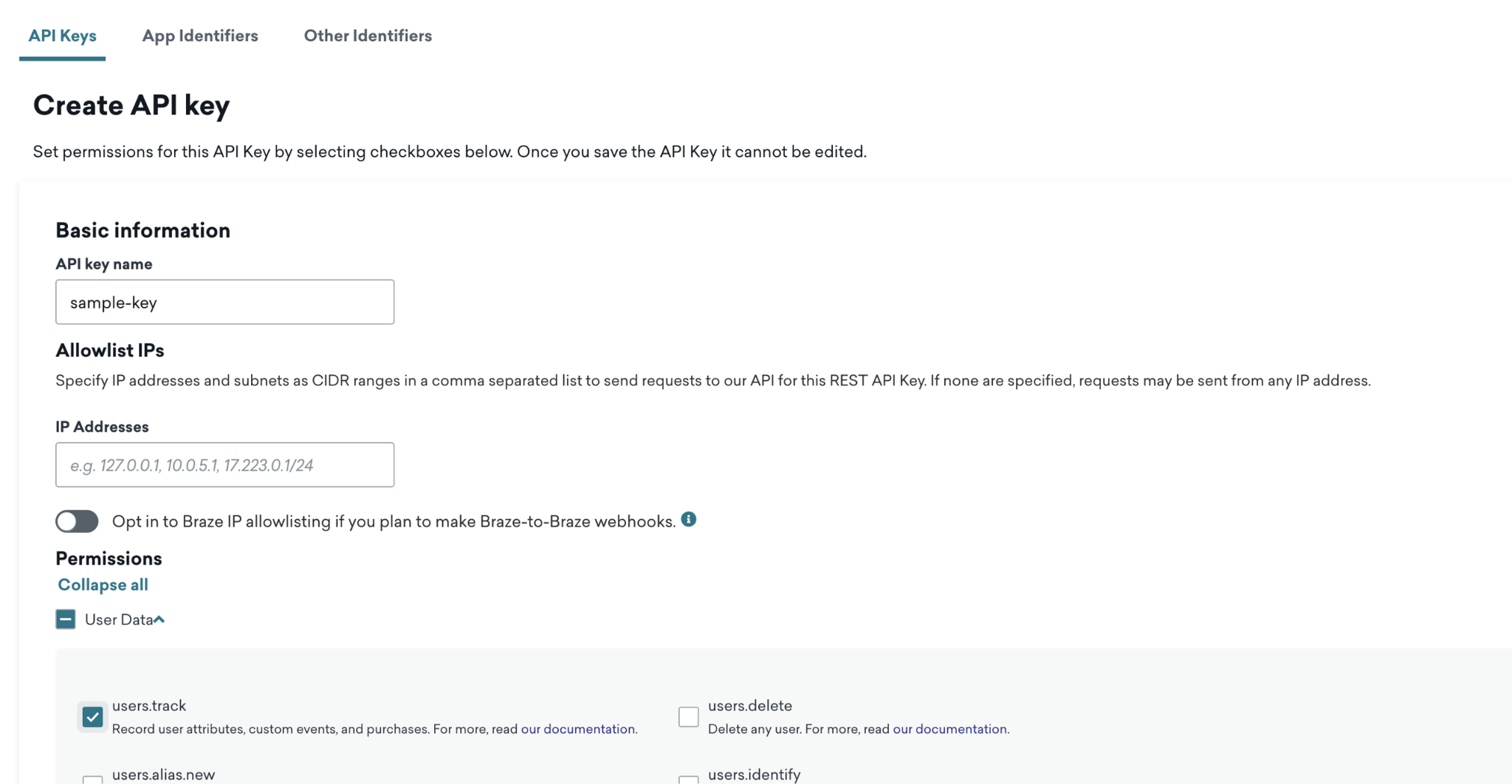The height and width of the screenshot is (784, 1512).
Task: Open the App Identifiers tab
Action: pos(200,35)
